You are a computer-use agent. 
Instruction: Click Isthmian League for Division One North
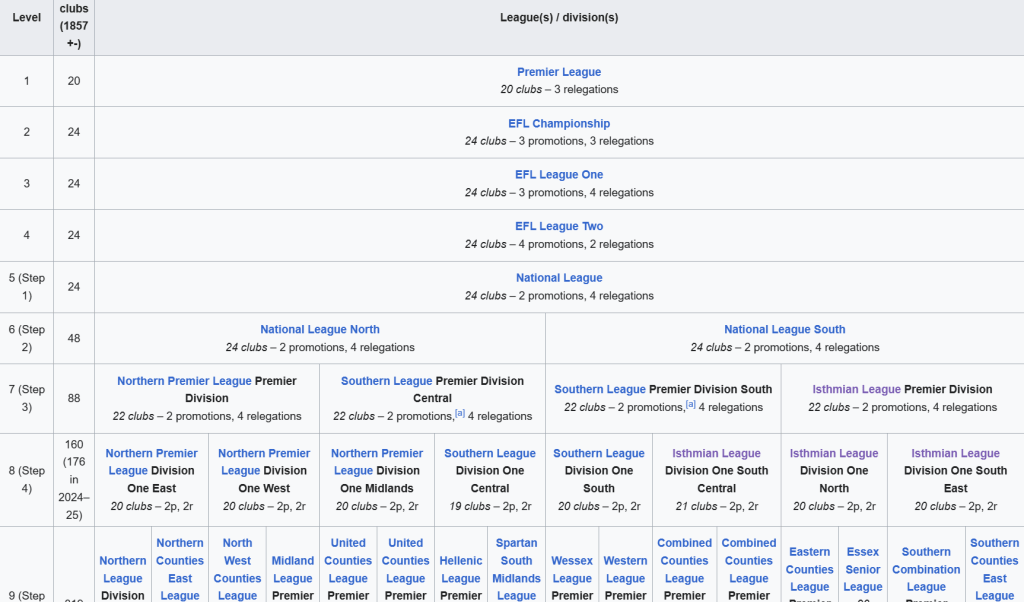pos(834,454)
